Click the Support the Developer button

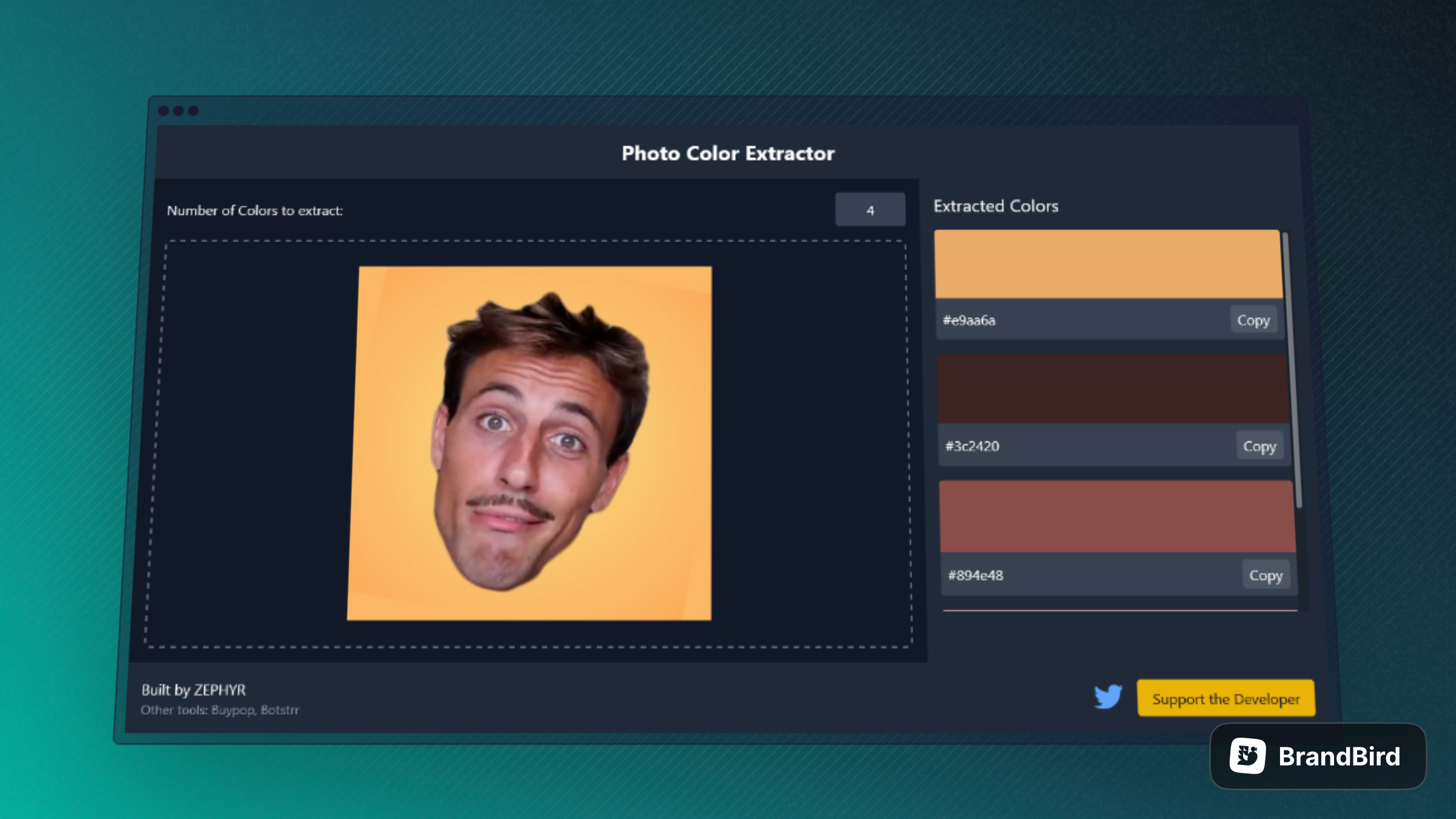1225,698
